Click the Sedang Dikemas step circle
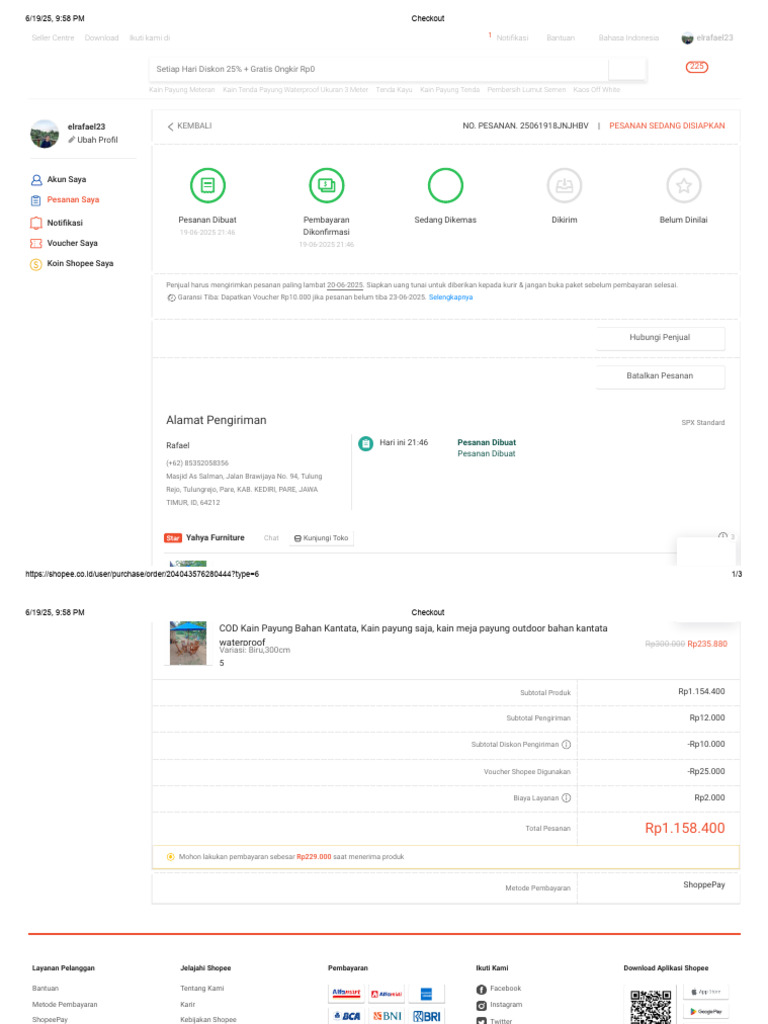Viewport: 768px width, 1024px height. pyautogui.click(x=445, y=185)
